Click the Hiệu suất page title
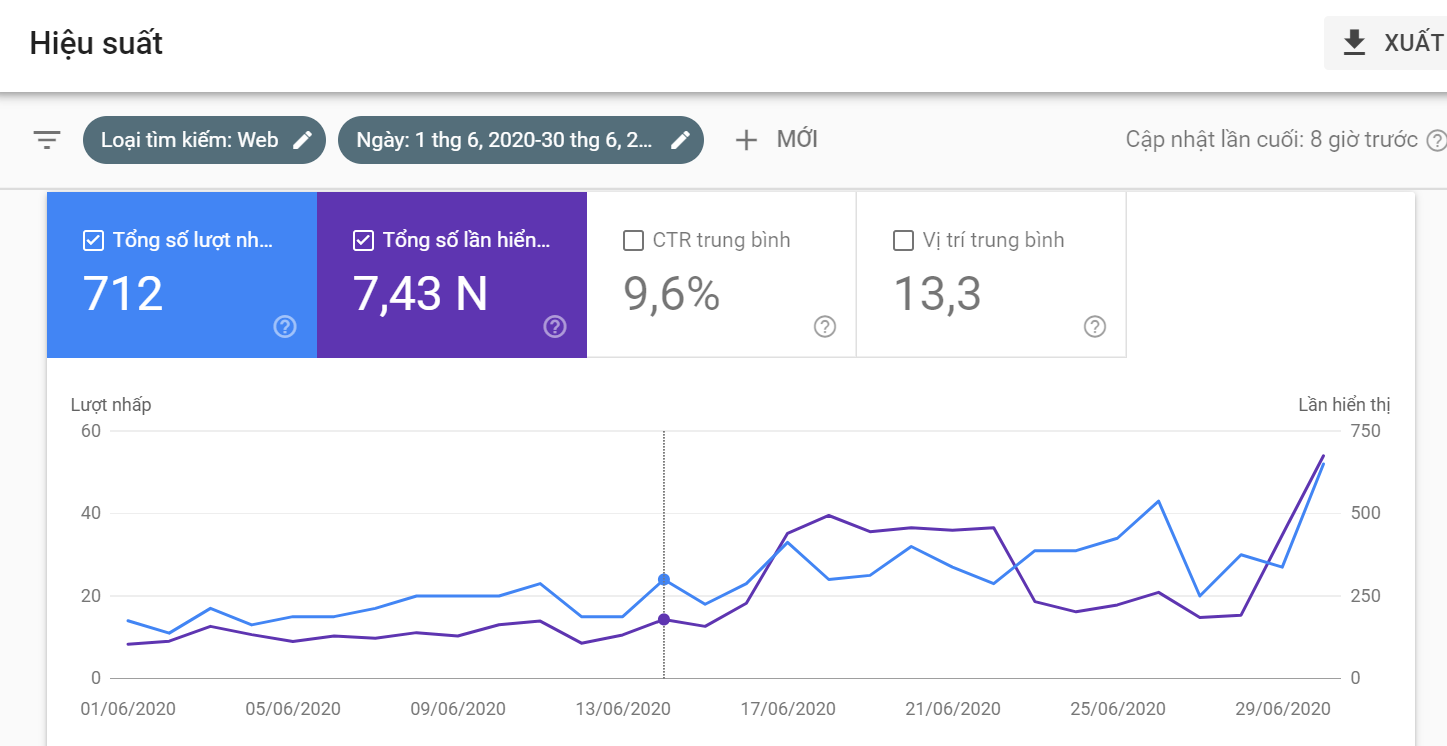 click(96, 44)
